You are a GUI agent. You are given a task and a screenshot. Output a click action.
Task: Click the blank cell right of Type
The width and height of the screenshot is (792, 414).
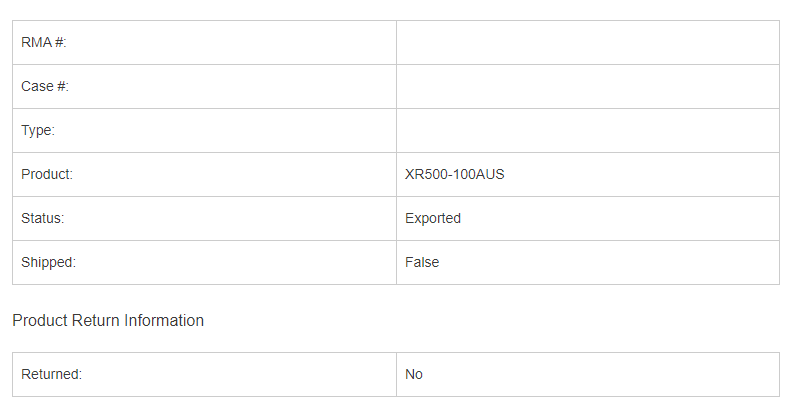click(x=587, y=130)
